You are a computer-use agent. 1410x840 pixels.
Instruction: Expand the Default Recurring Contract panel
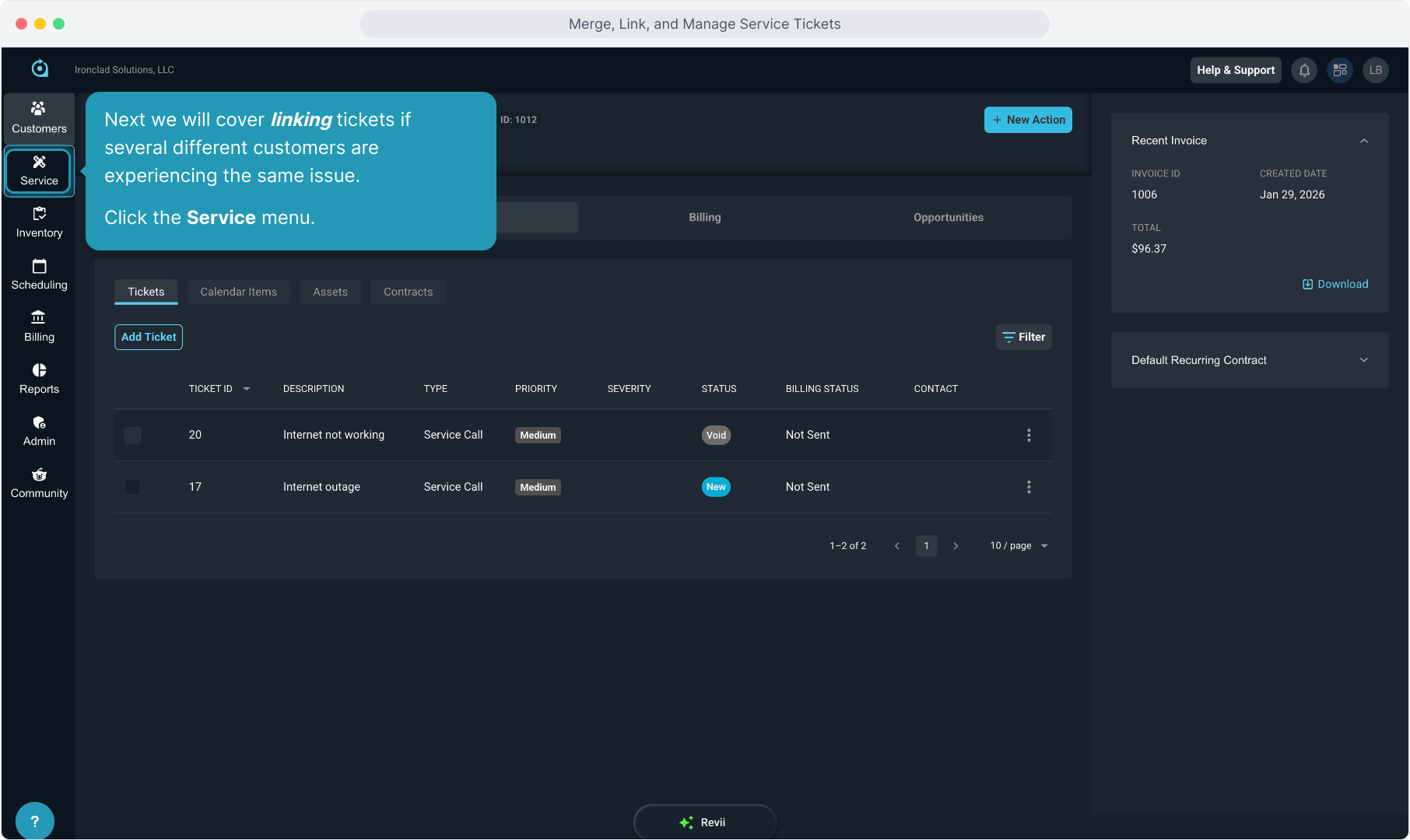pos(1363,360)
